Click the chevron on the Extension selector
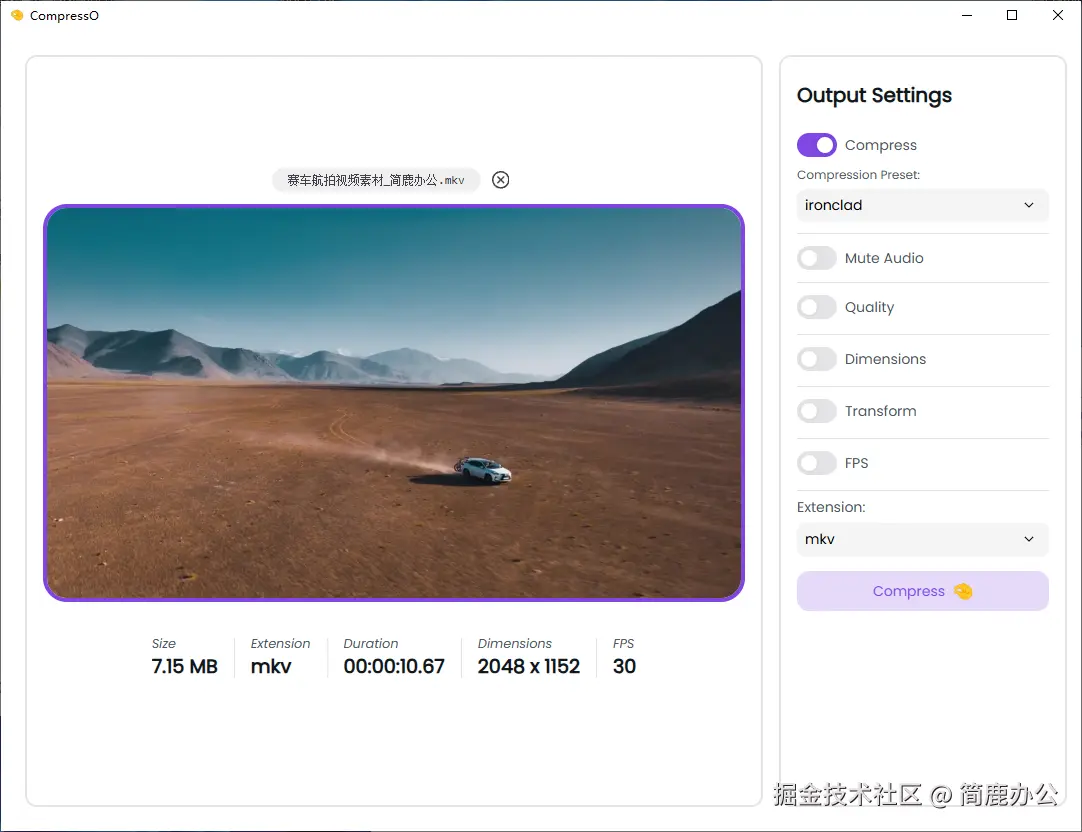 pyautogui.click(x=1028, y=539)
